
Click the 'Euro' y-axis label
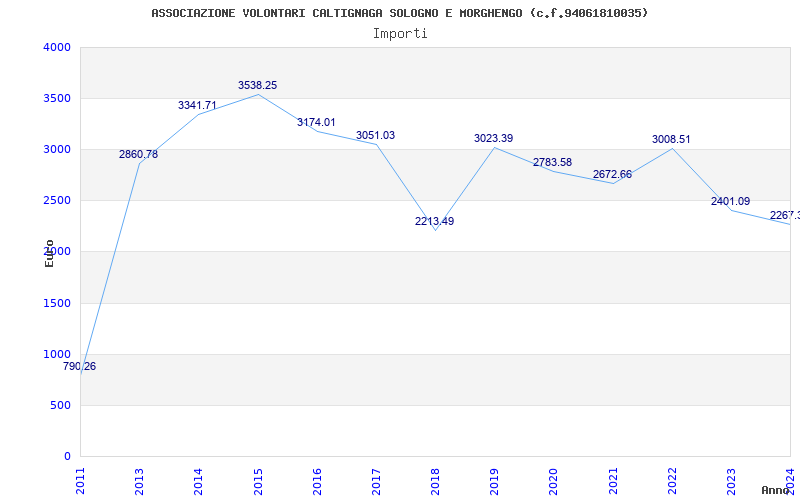pos(49,253)
